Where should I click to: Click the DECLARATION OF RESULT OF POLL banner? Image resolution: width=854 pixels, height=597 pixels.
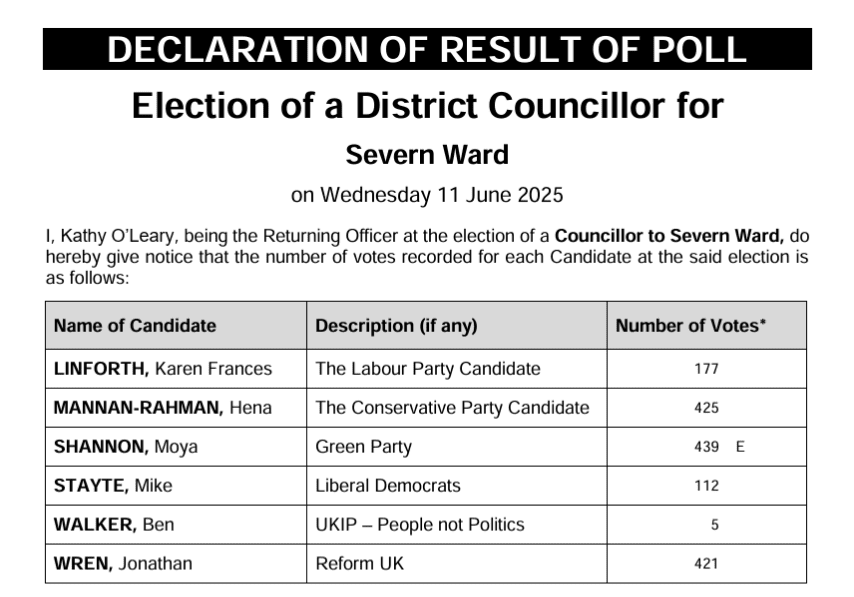click(427, 49)
